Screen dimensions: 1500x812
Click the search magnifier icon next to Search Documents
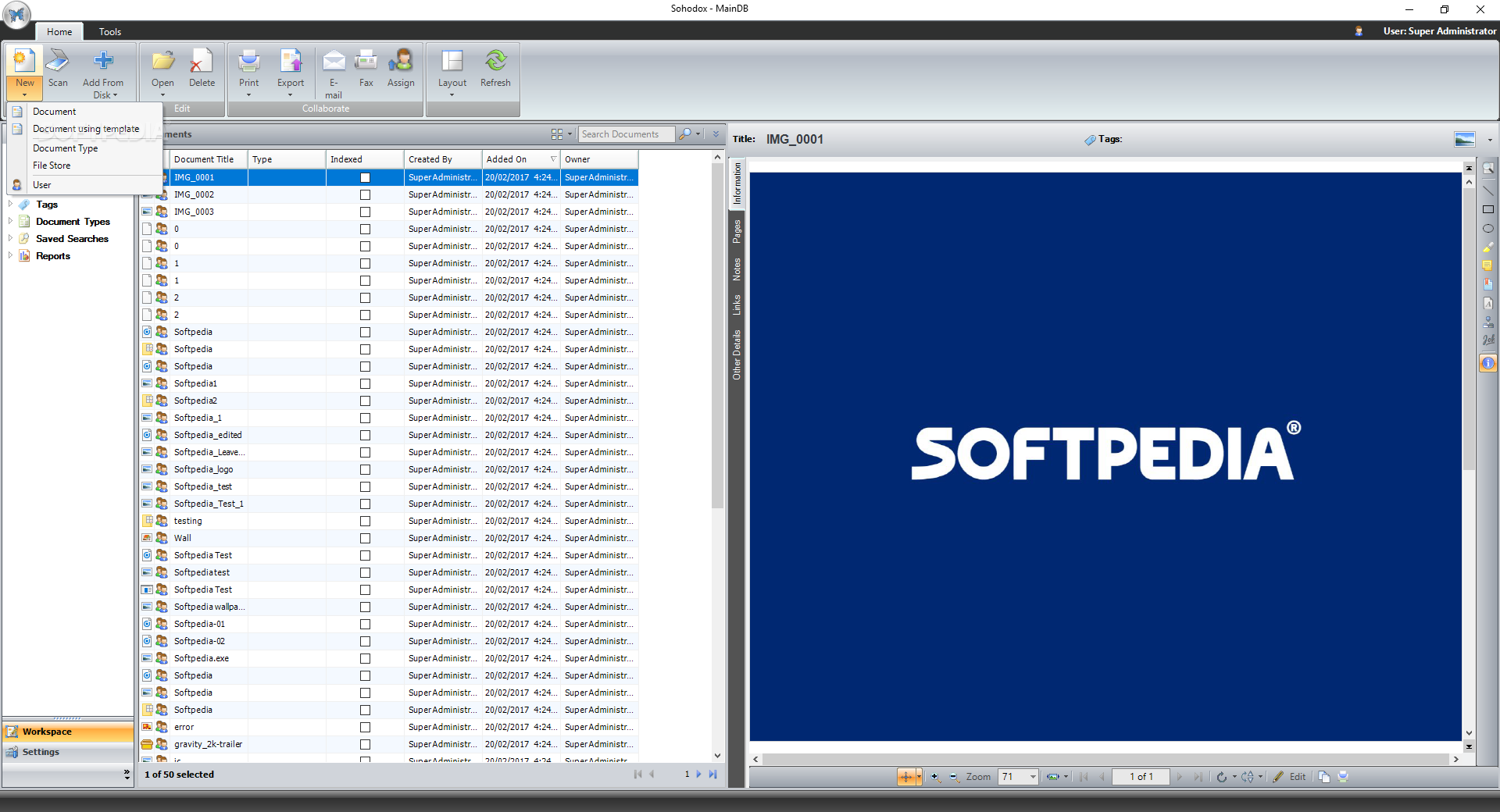[x=685, y=134]
